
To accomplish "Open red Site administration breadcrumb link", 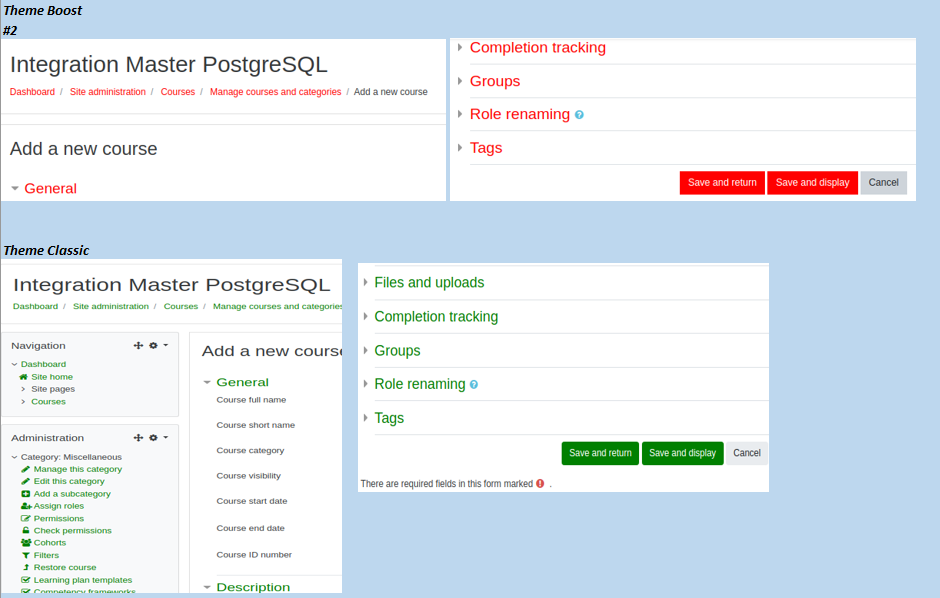I will 108,92.
